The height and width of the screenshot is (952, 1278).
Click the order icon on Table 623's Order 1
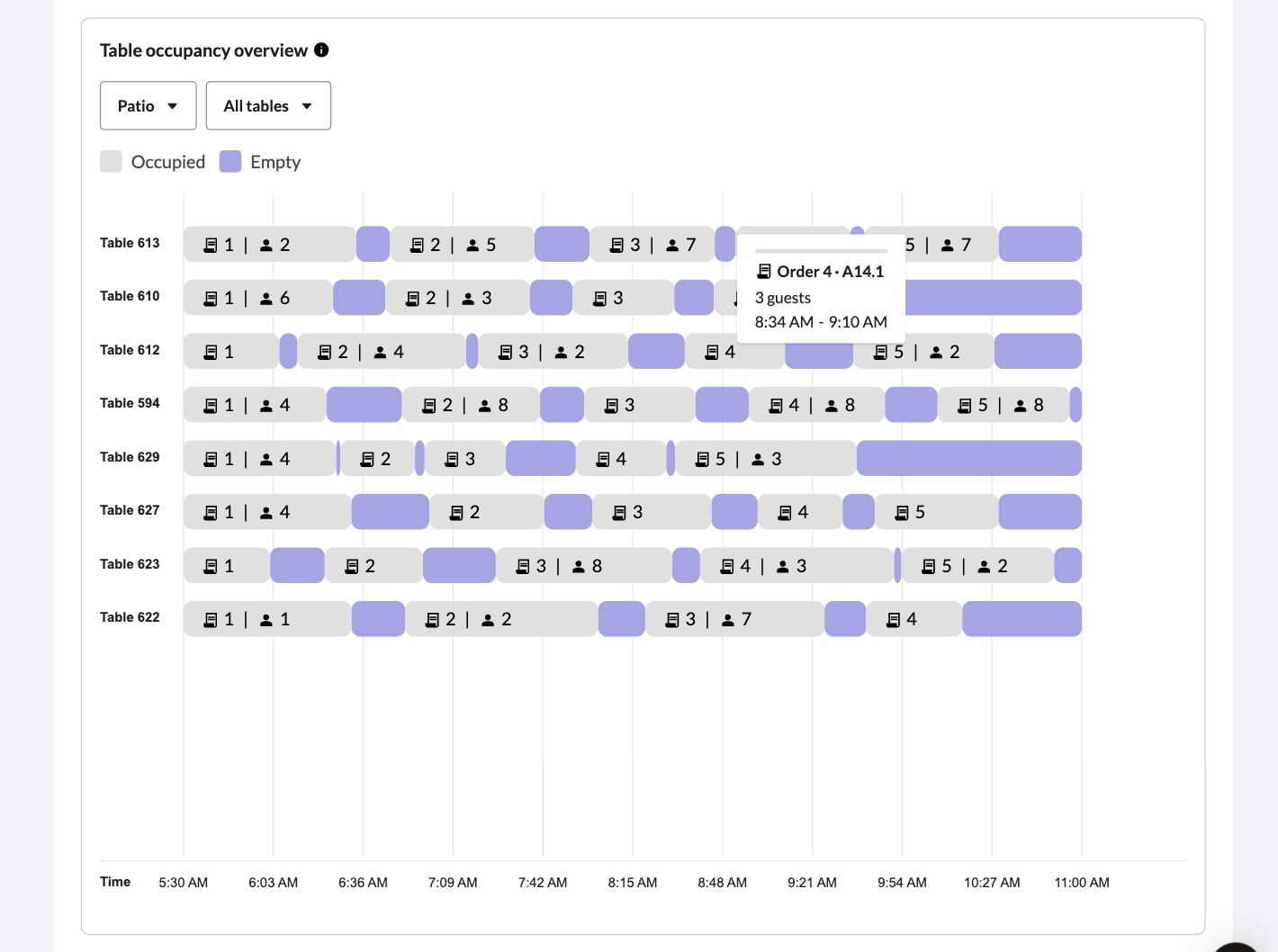pos(209,565)
